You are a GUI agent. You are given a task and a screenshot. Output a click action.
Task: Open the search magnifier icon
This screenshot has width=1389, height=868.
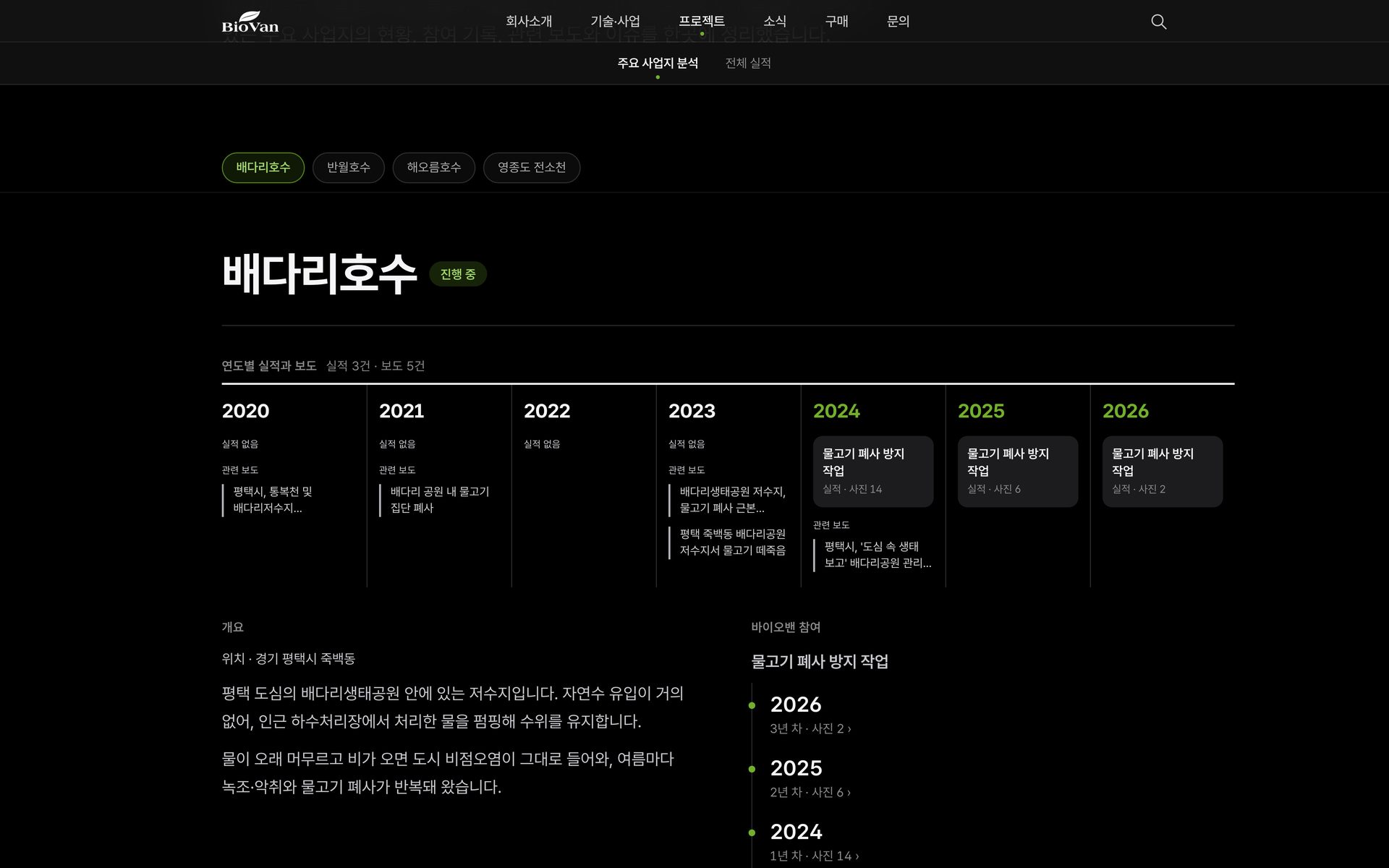click(x=1158, y=22)
